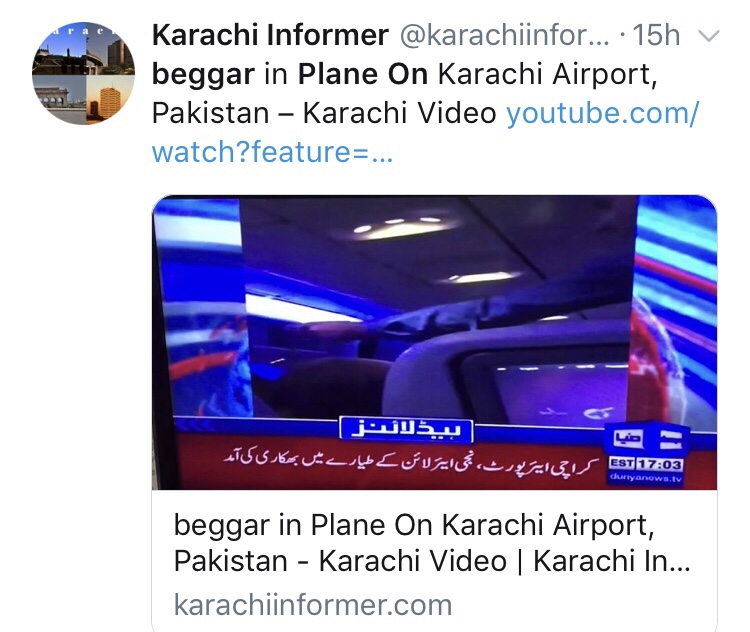The width and height of the screenshot is (750, 632).
Task: Click the Dunya News channel logo
Action: tap(647, 438)
